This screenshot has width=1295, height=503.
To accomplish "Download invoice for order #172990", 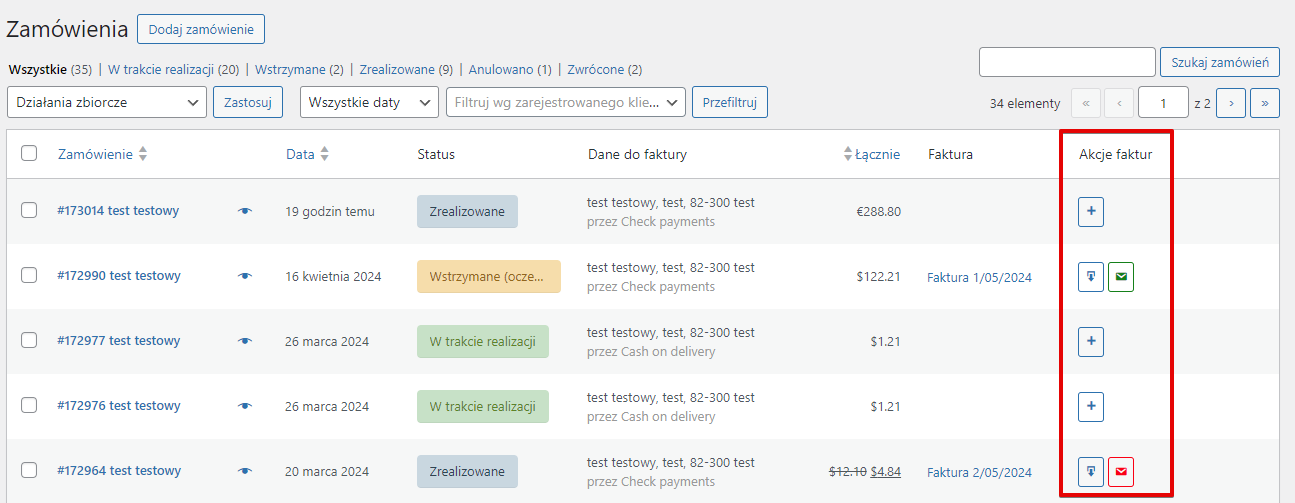I will pos(1091,277).
